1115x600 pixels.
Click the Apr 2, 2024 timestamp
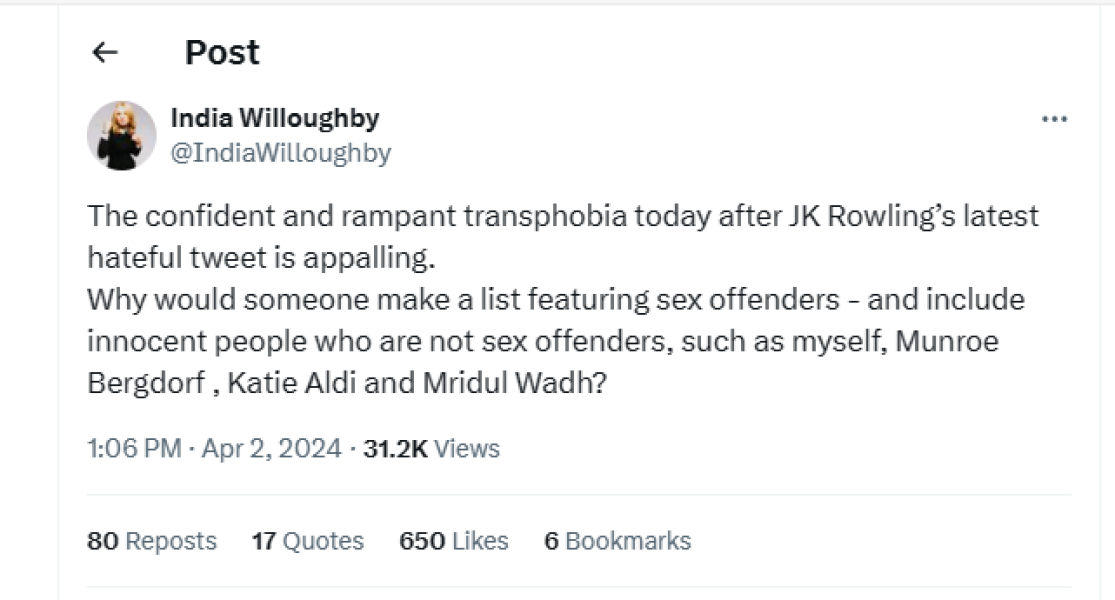[270, 449]
